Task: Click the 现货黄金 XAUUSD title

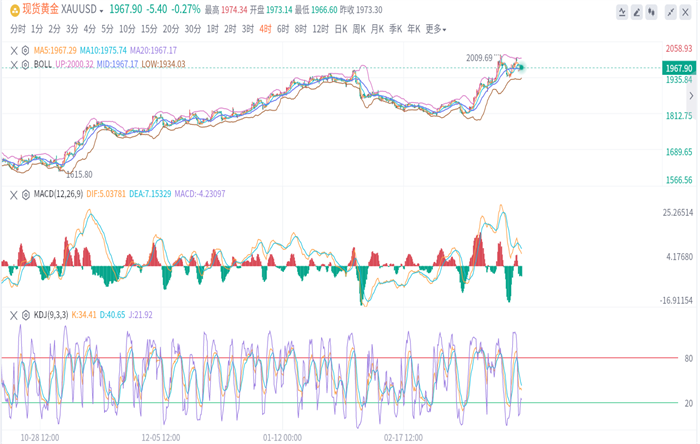Action: point(59,9)
